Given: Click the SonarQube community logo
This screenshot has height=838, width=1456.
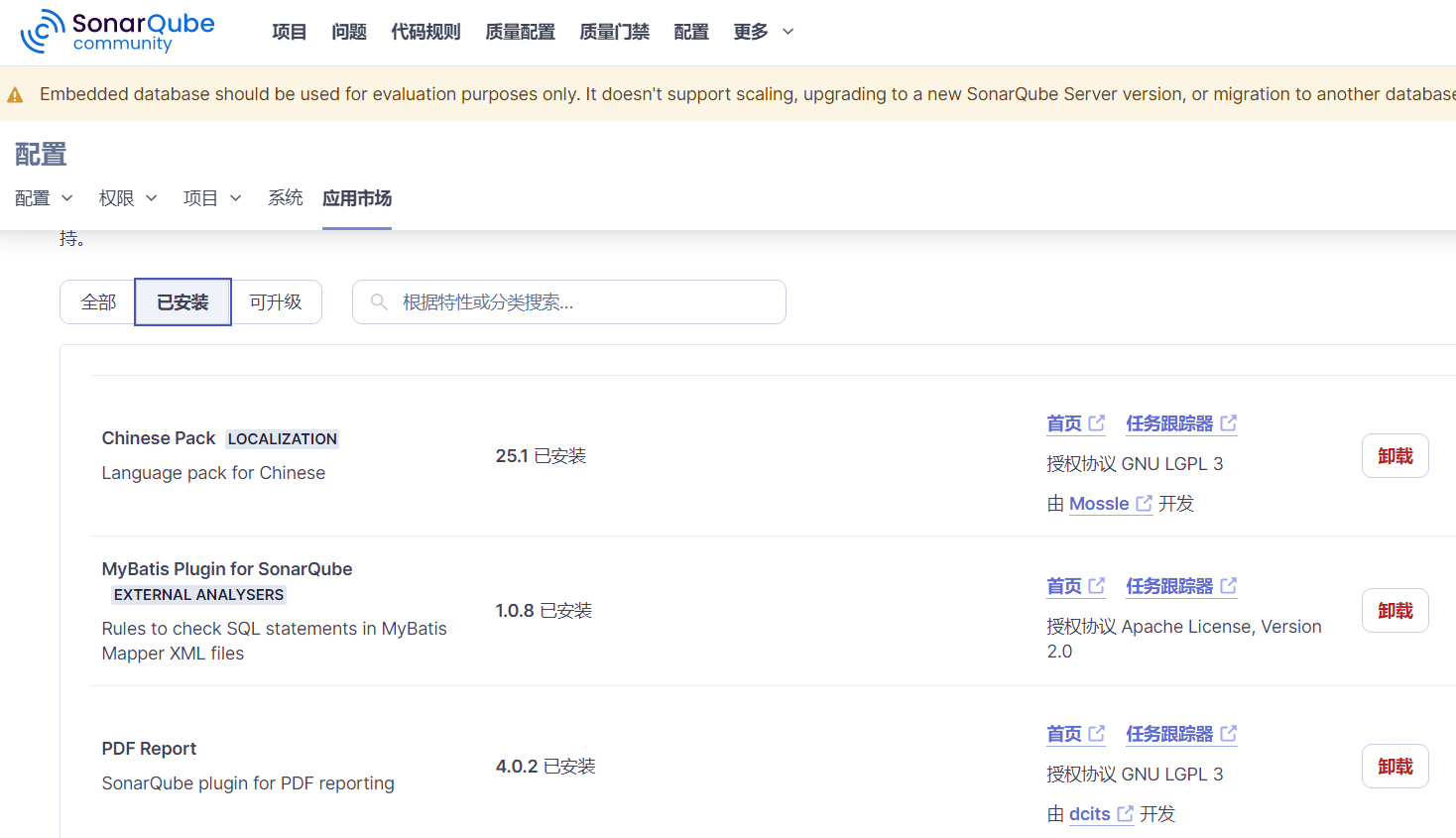Looking at the screenshot, I should [117, 32].
